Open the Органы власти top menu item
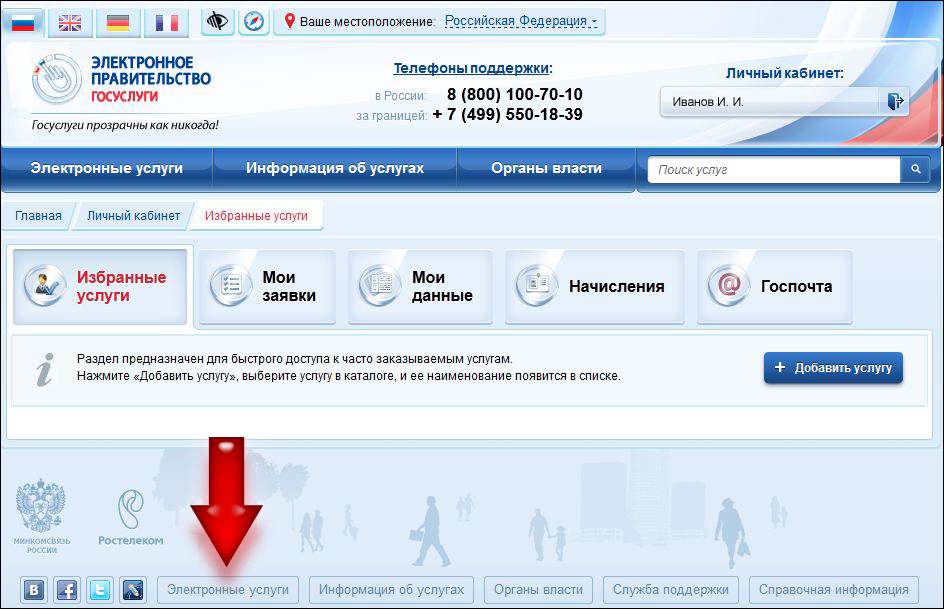This screenshot has width=944, height=609. click(546, 169)
